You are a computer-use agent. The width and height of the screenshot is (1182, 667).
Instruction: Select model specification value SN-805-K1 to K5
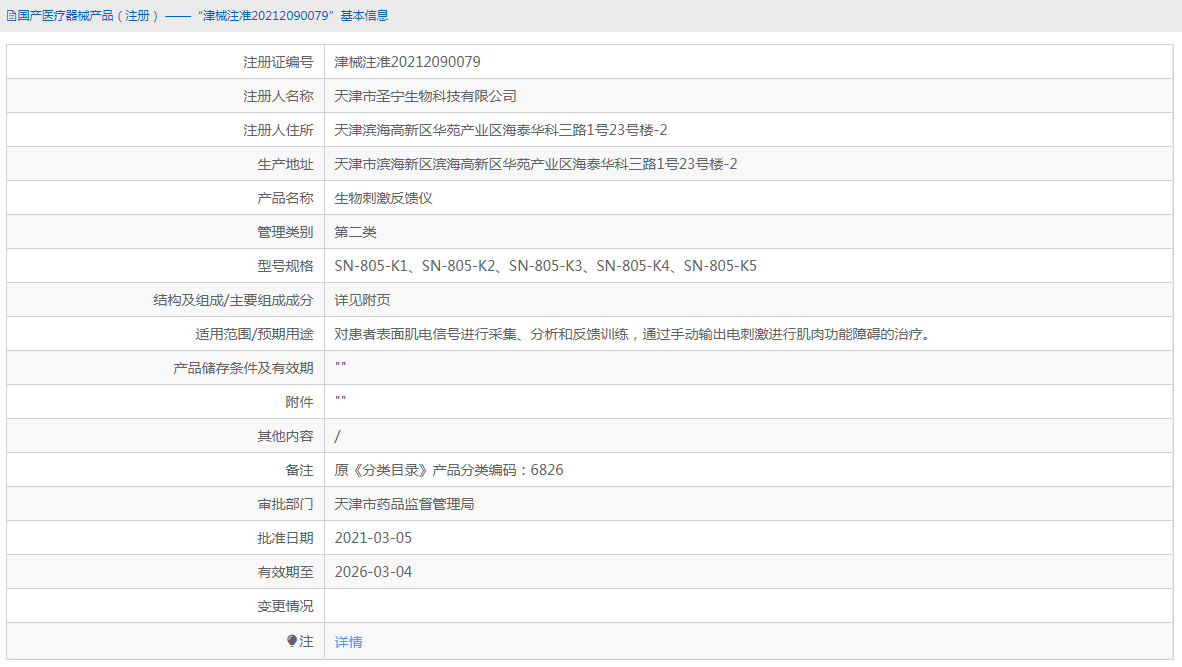click(x=545, y=266)
